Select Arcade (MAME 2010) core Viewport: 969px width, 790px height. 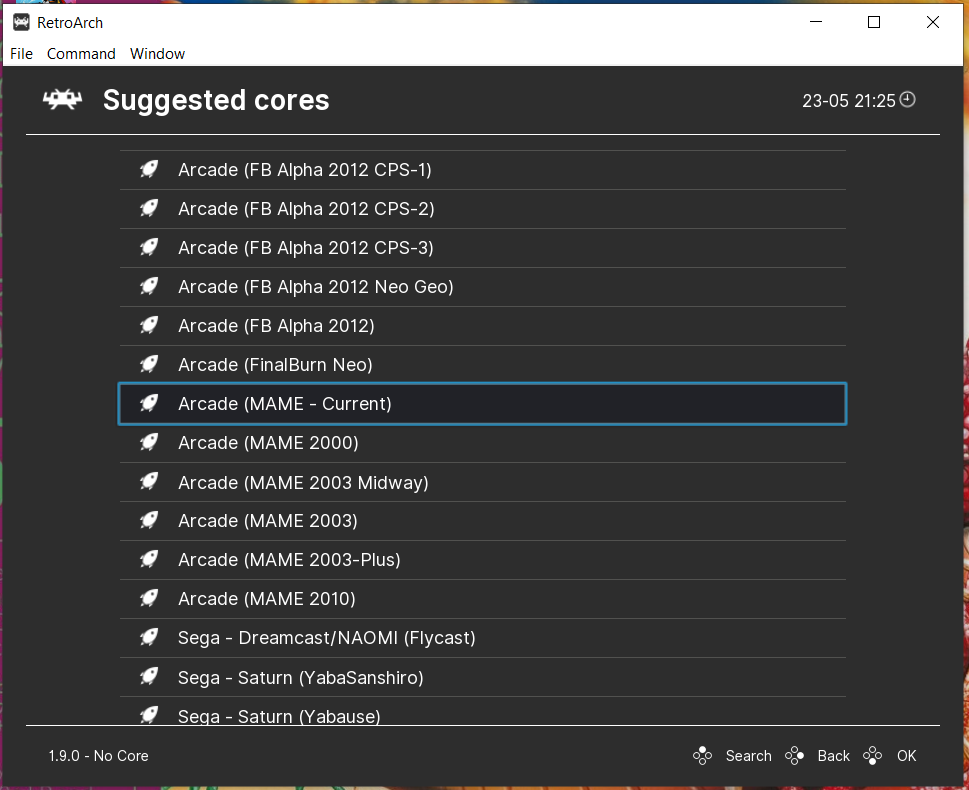click(483, 599)
